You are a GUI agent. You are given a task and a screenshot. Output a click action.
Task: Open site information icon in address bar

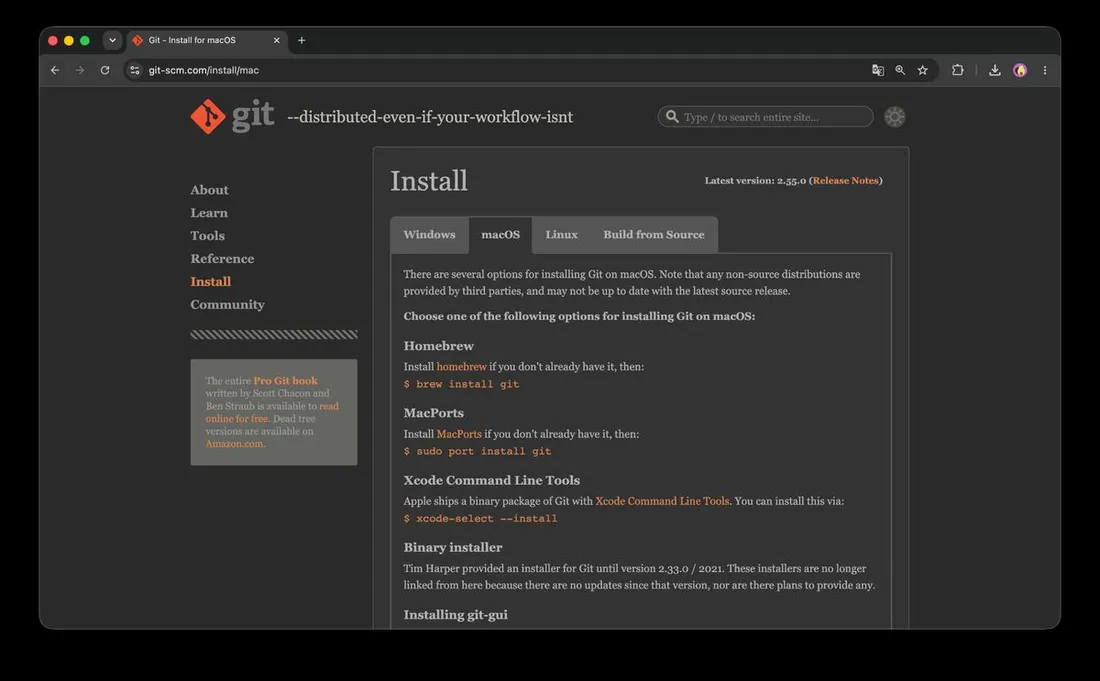(135, 70)
